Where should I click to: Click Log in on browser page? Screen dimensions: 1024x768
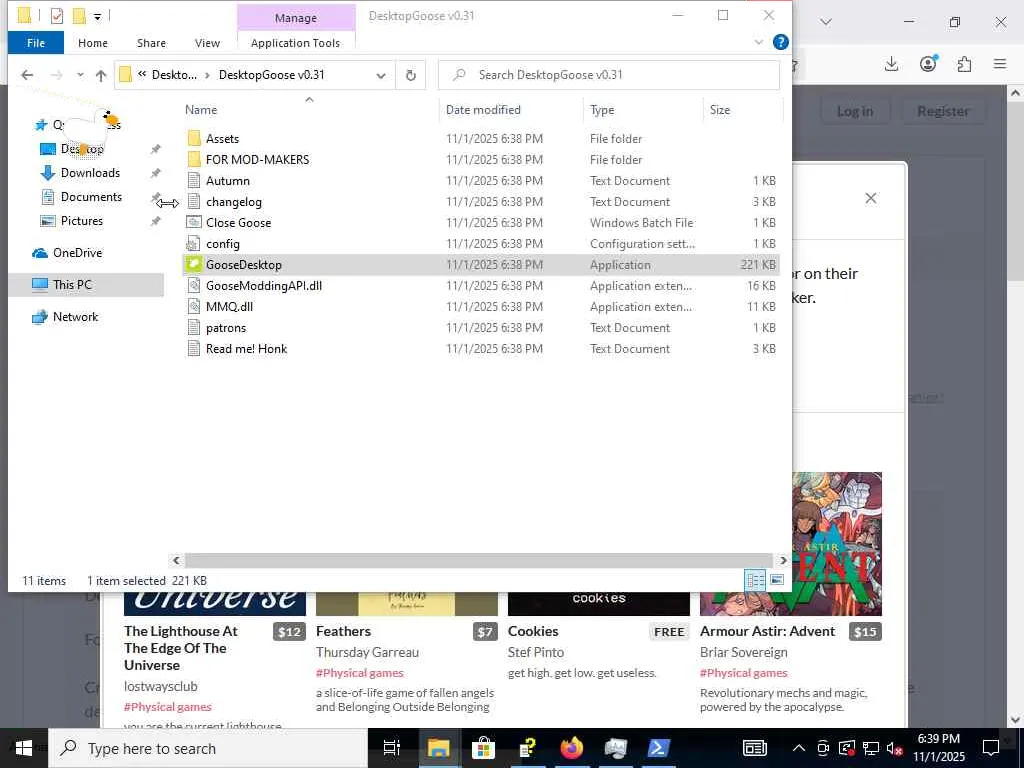click(x=854, y=112)
